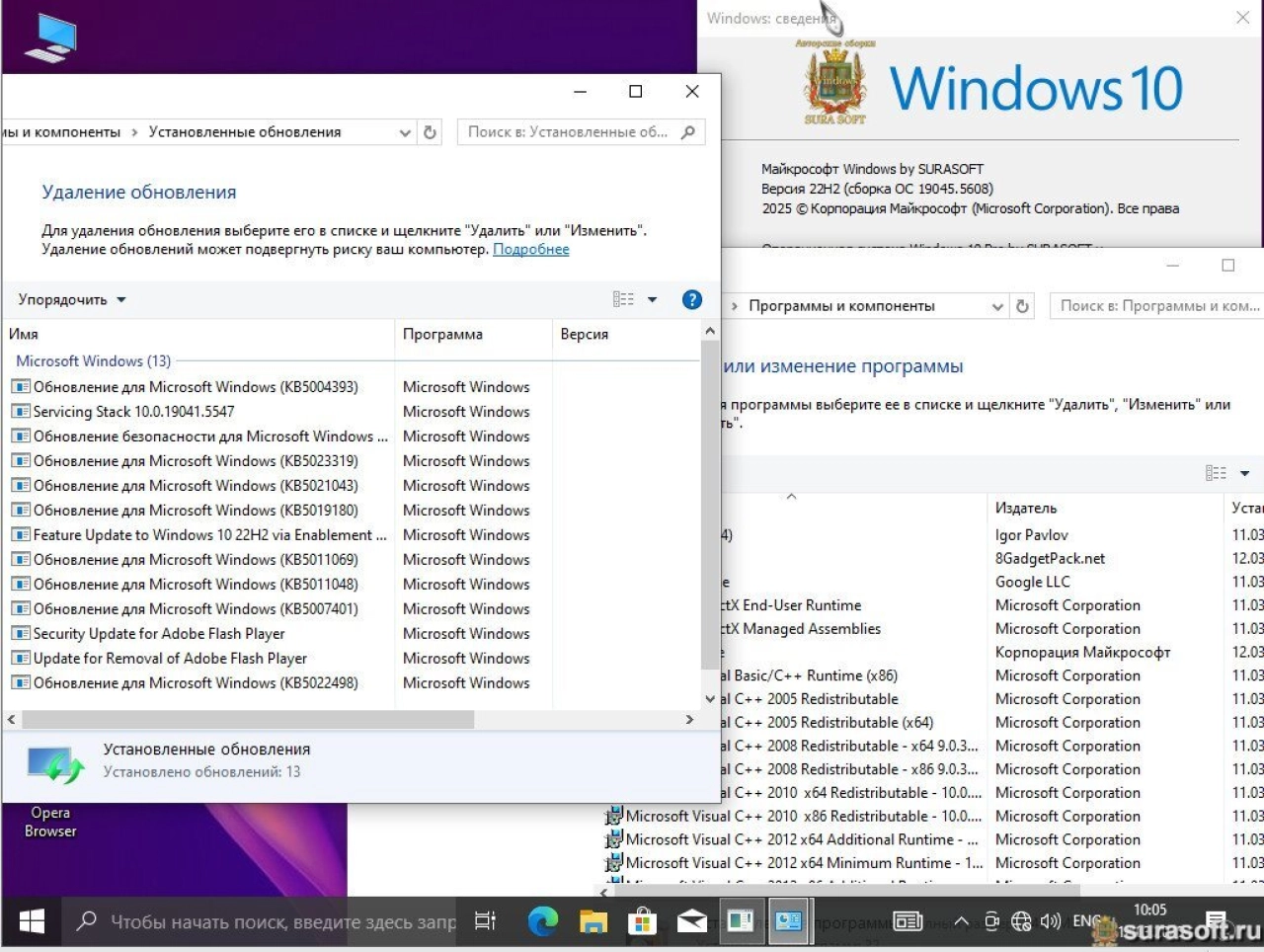The height and width of the screenshot is (952, 1264).
Task: Click the scroll down arrow of the updates list
Action: pyautogui.click(x=709, y=698)
